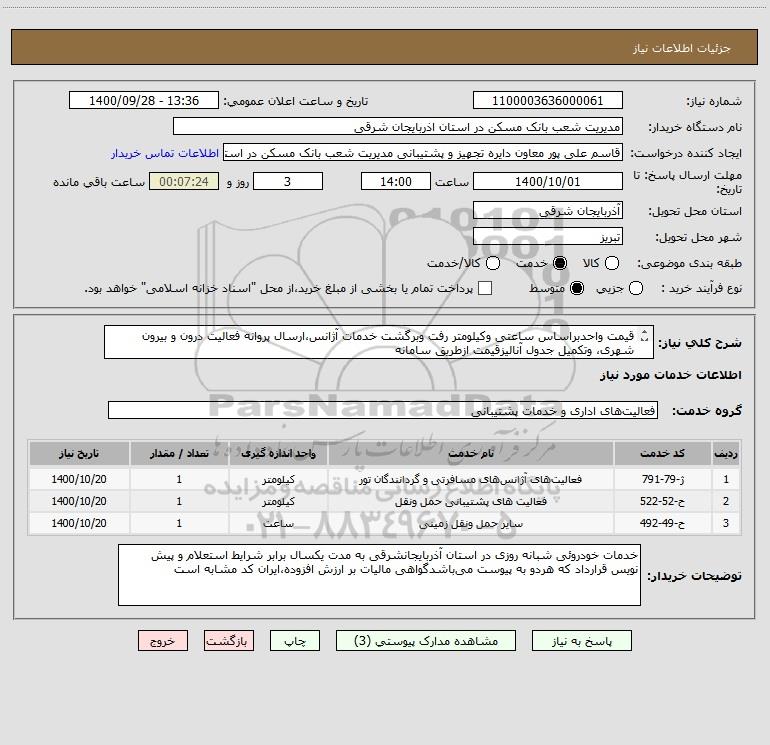Toggle the treasury bonds payment checkbox
770x745 pixels.
(485, 288)
